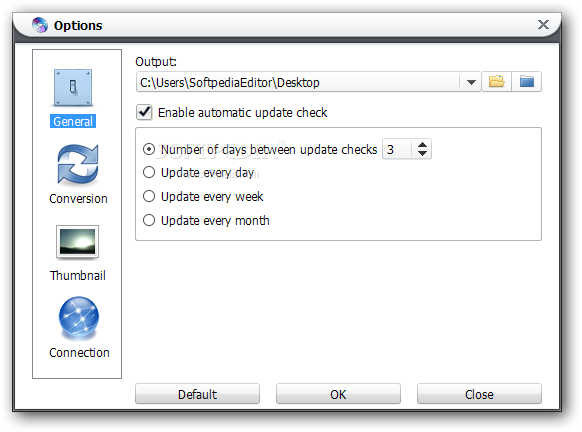Confirm settings with OK button
The image size is (582, 432).
(x=338, y=394)
